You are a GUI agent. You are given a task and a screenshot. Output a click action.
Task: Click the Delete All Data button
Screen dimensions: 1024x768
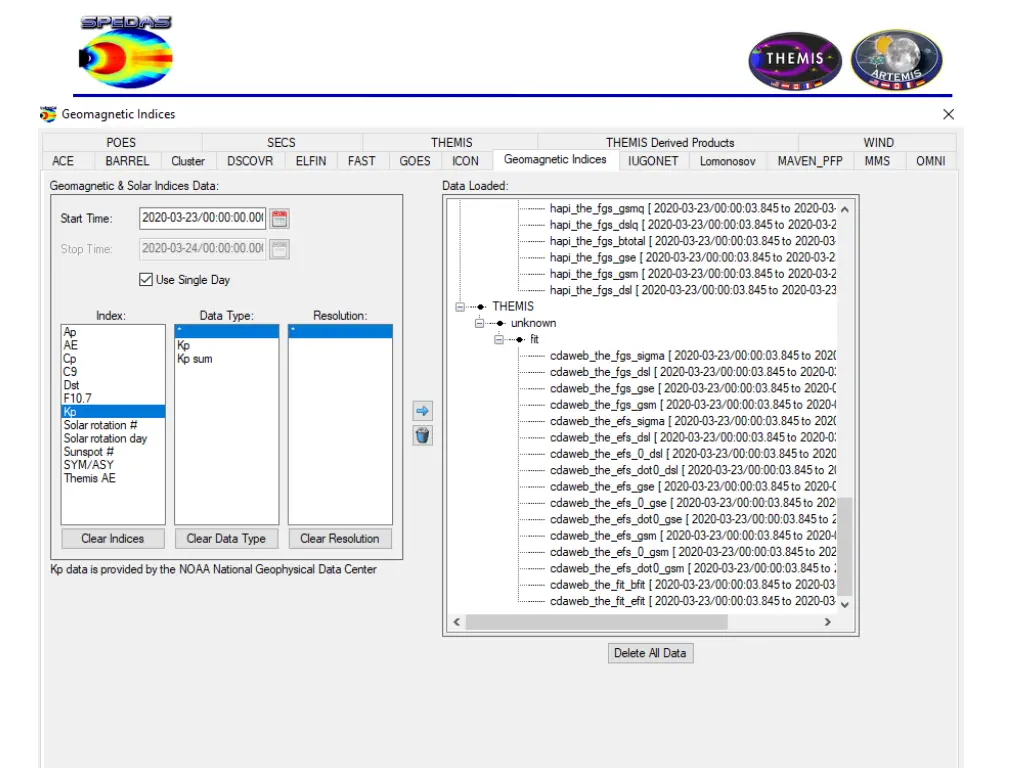pos(650,653)
